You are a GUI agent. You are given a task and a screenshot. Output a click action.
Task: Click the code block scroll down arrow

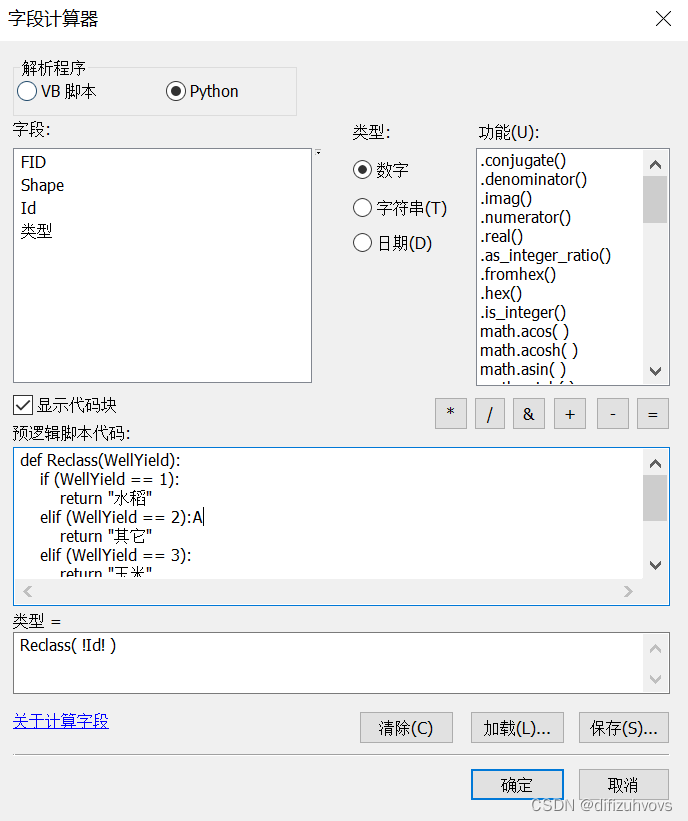coord(655,565)
